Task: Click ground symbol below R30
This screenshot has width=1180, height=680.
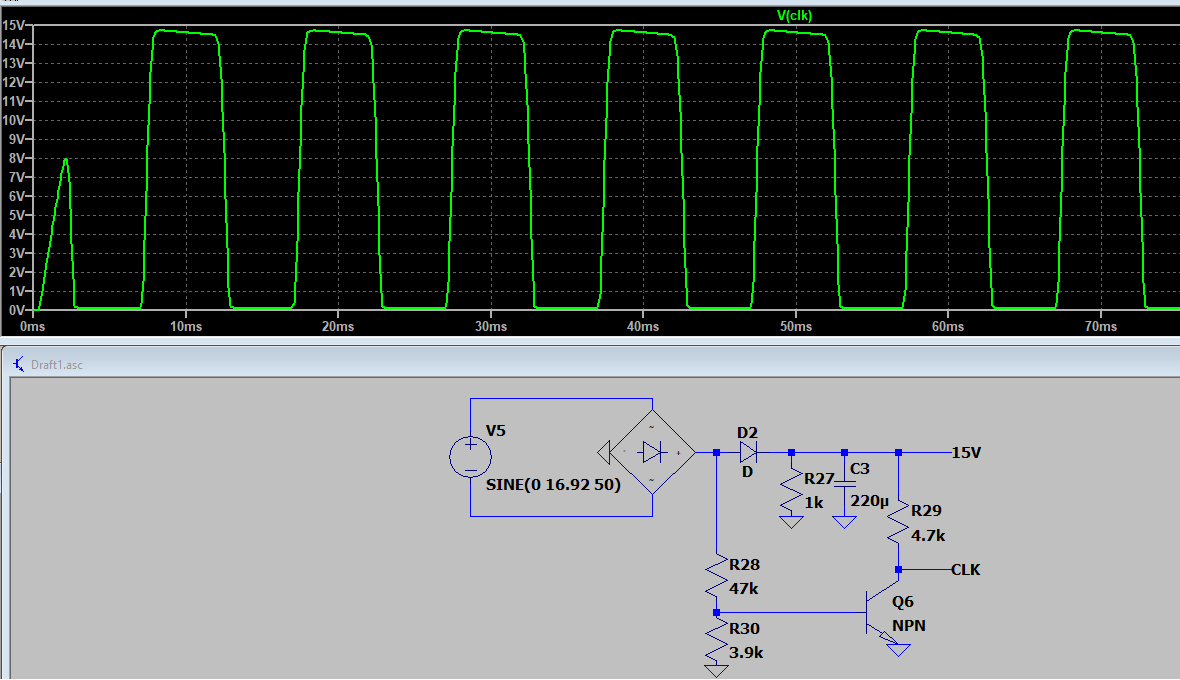Action: [x=716, y=671]
